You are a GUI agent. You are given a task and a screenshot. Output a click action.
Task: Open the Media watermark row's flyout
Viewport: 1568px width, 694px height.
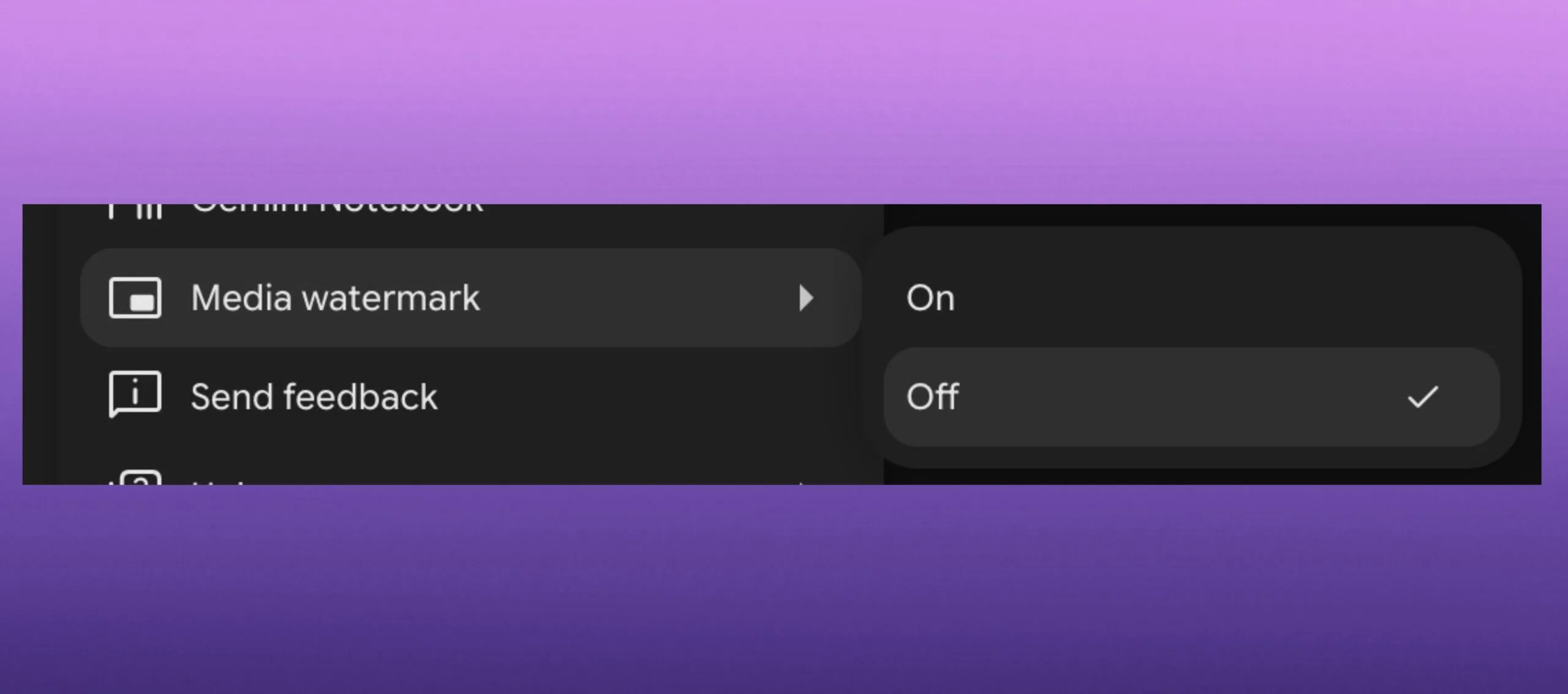click(x=471, y=298)
